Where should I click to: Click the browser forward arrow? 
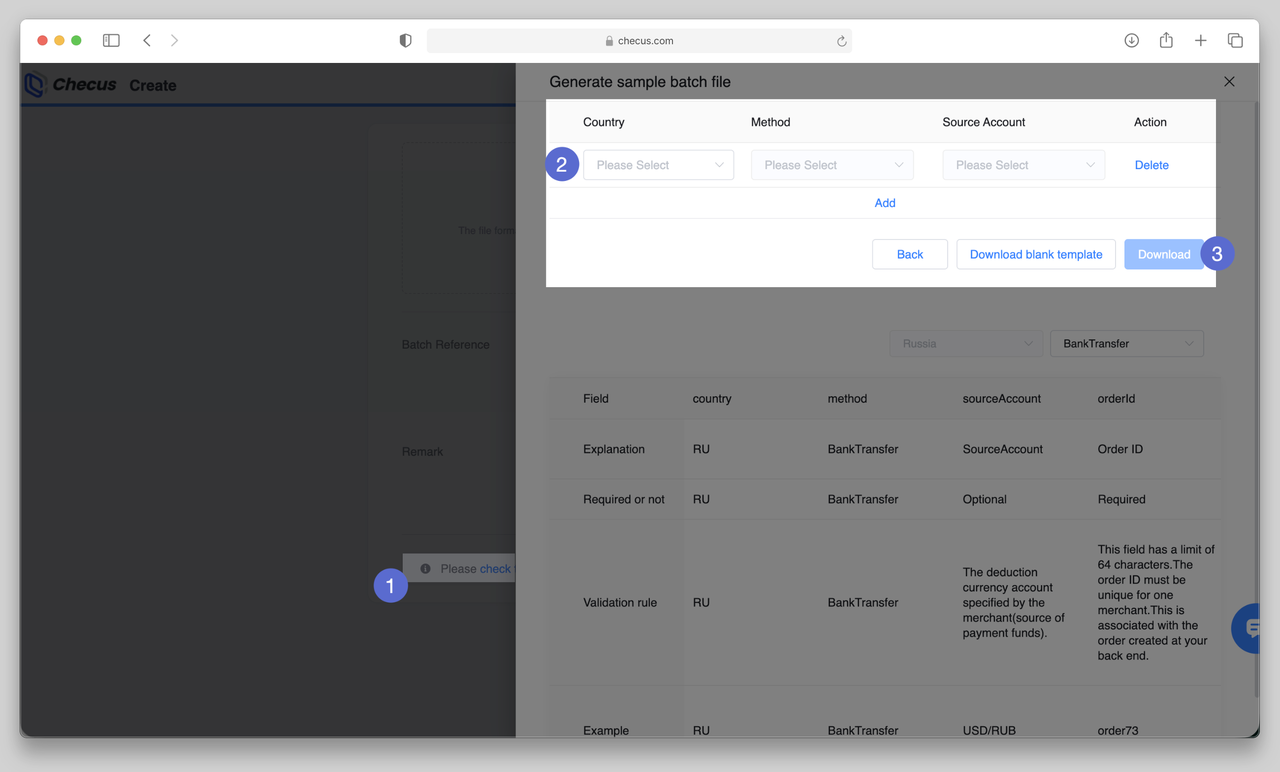174,41
